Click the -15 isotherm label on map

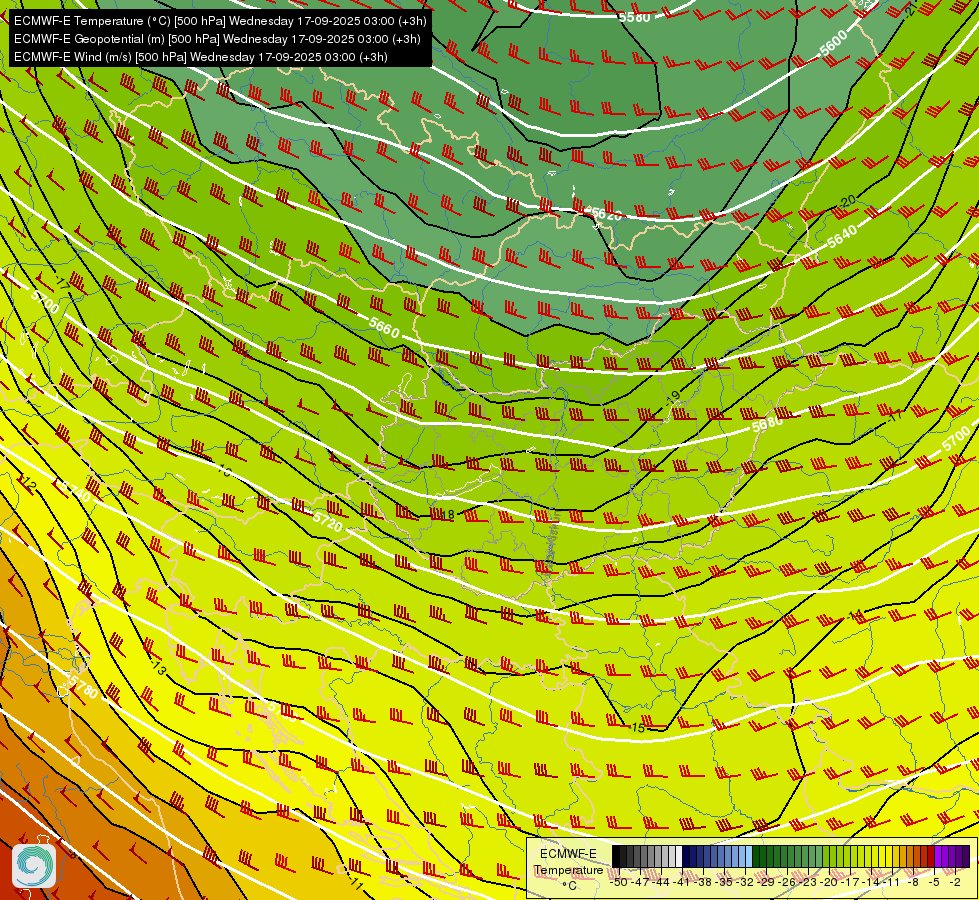click(636, 728)
